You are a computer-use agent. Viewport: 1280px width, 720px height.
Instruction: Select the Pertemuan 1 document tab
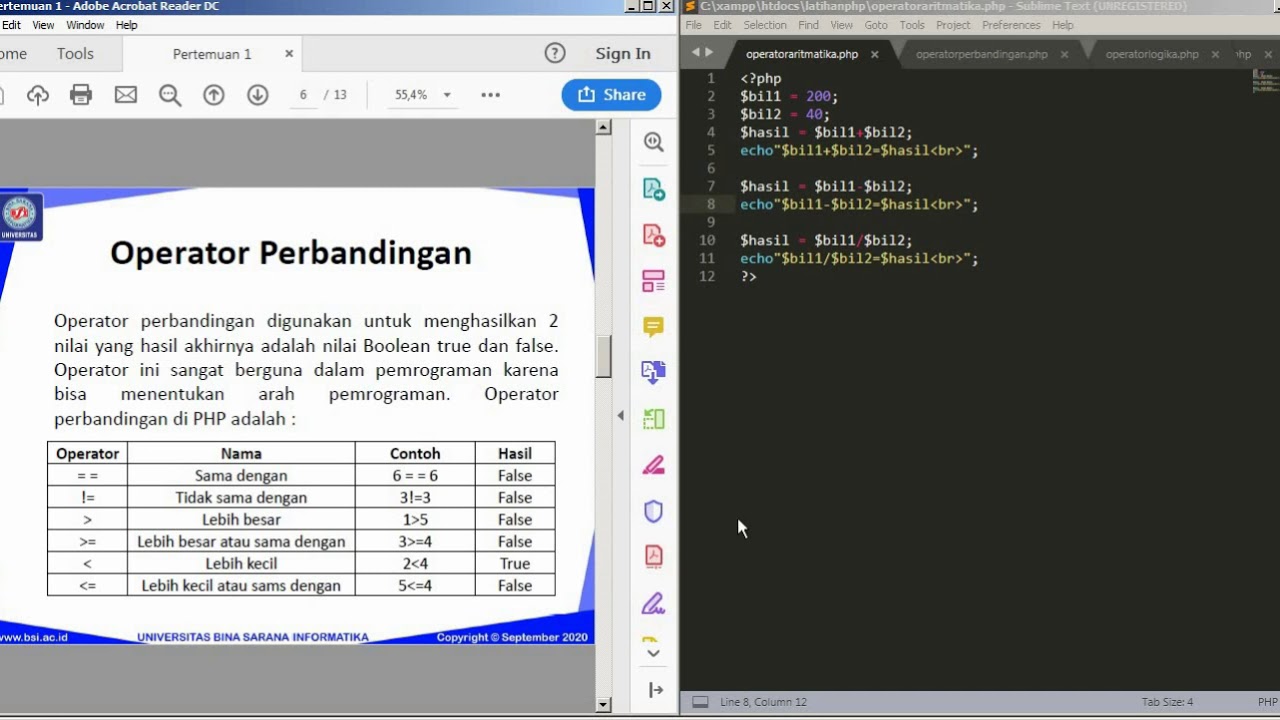[212, 54]
